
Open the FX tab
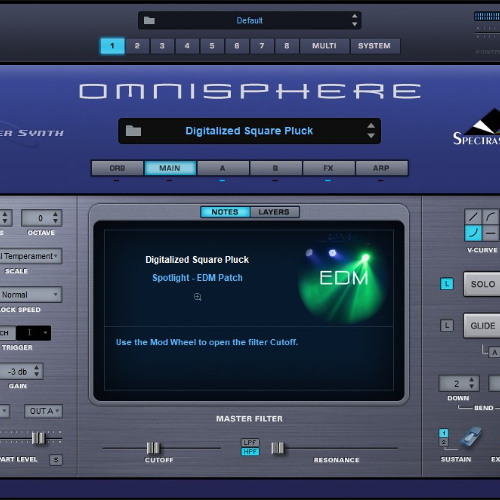pos(328,168)
